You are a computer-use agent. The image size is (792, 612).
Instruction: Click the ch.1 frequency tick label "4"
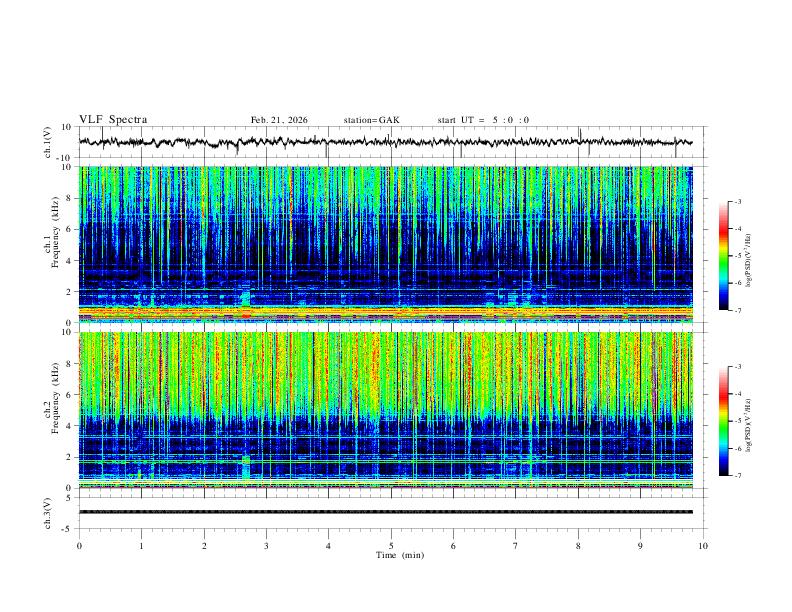tap(71, 261)
